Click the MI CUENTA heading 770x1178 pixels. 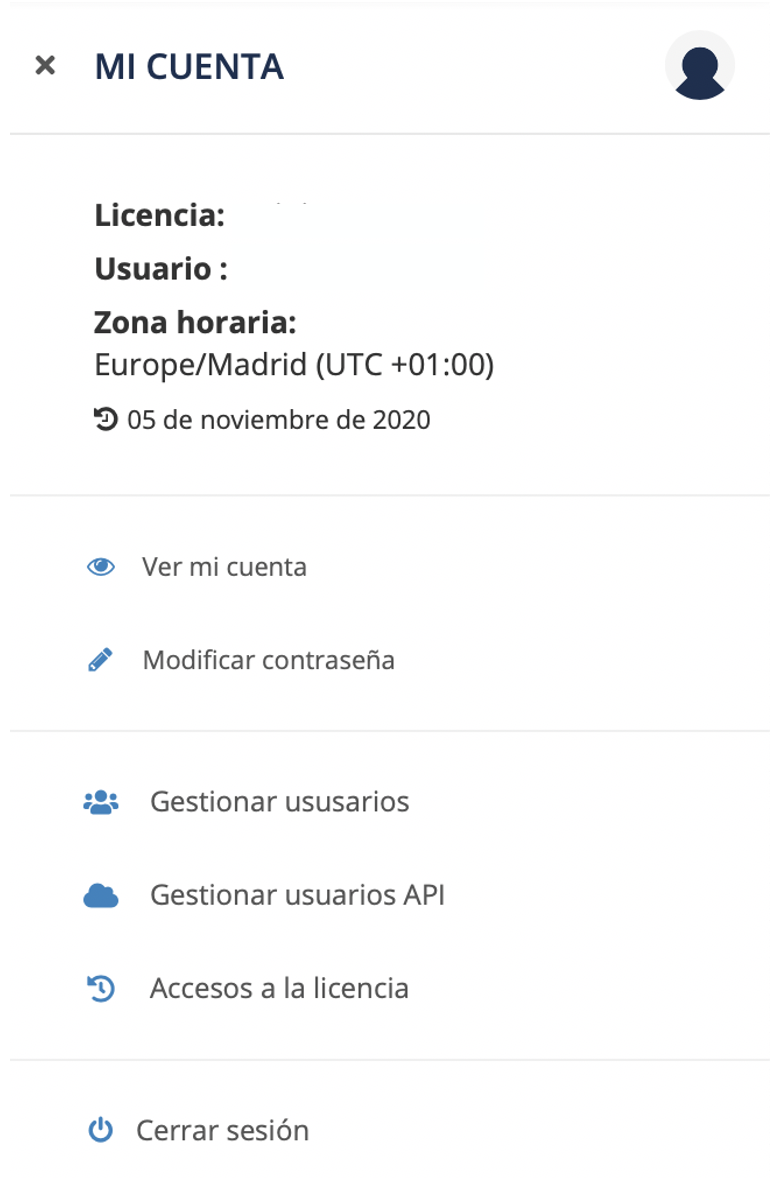(x=189, y=67)
